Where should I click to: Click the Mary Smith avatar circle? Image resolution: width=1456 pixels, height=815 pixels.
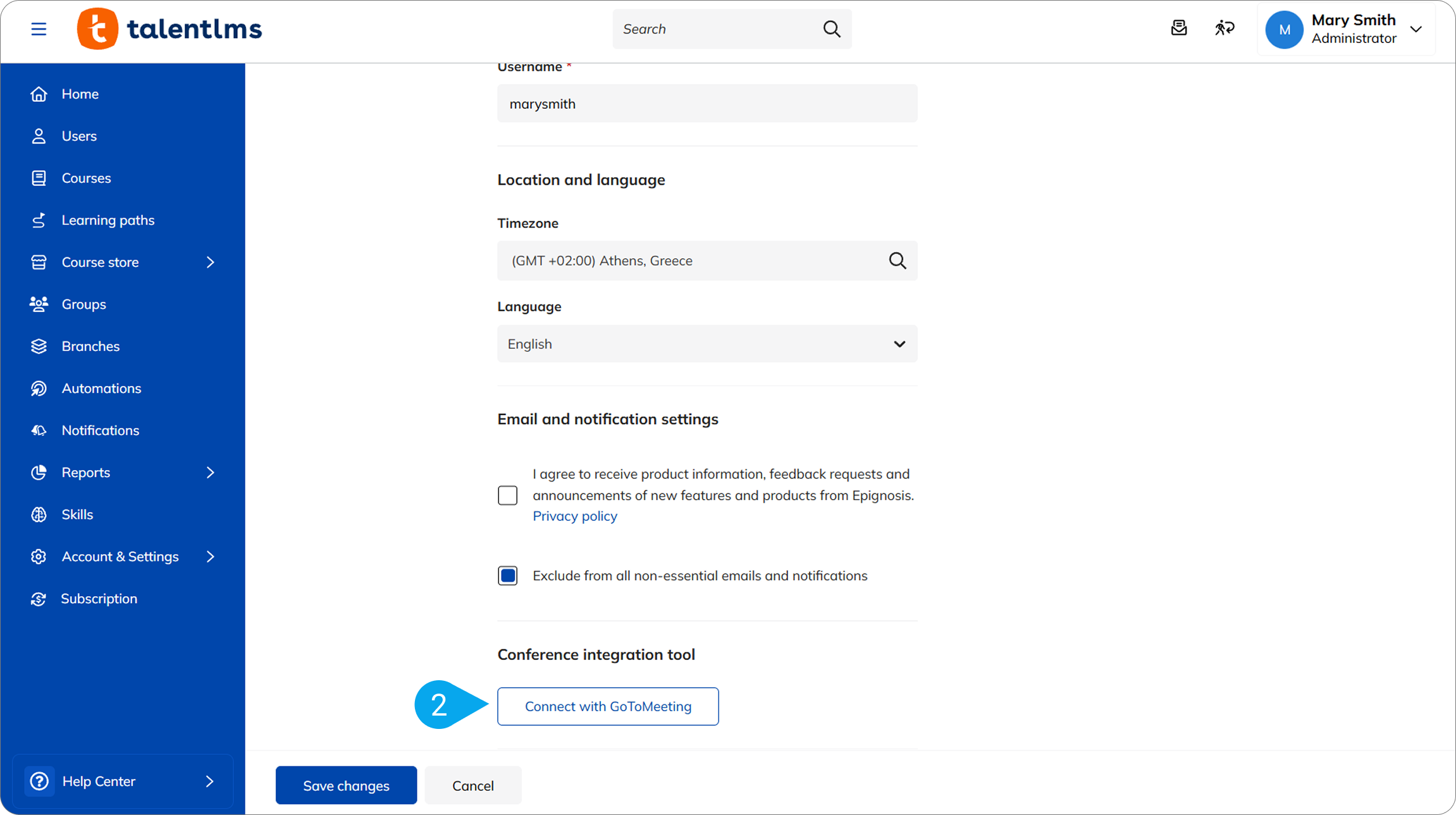(1284, 30)
